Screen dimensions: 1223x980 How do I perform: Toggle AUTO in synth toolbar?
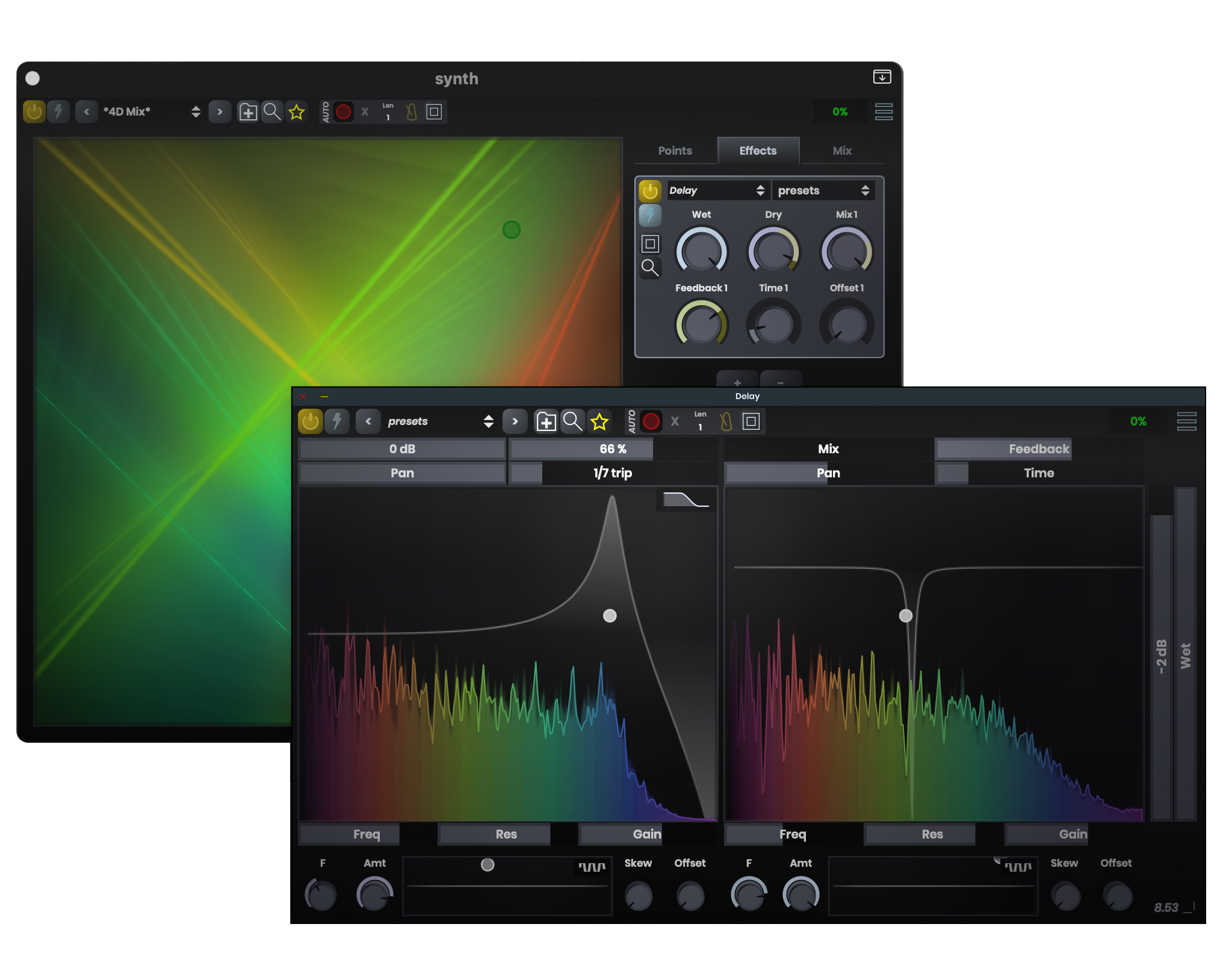(326, 112)
